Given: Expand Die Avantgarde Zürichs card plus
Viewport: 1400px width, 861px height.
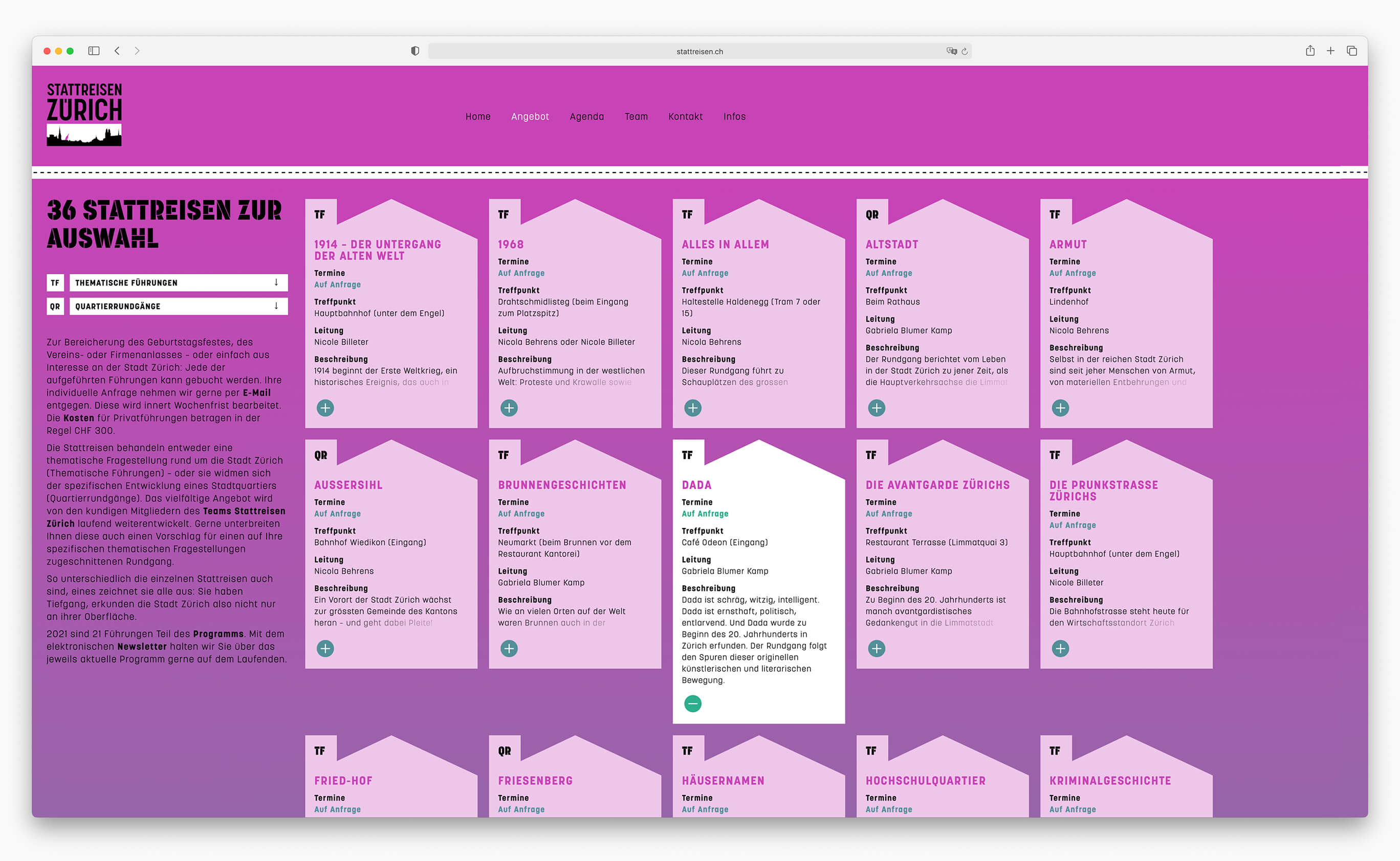Looking at the screenshot, I should pyautogui.click(x=877, y=649).
